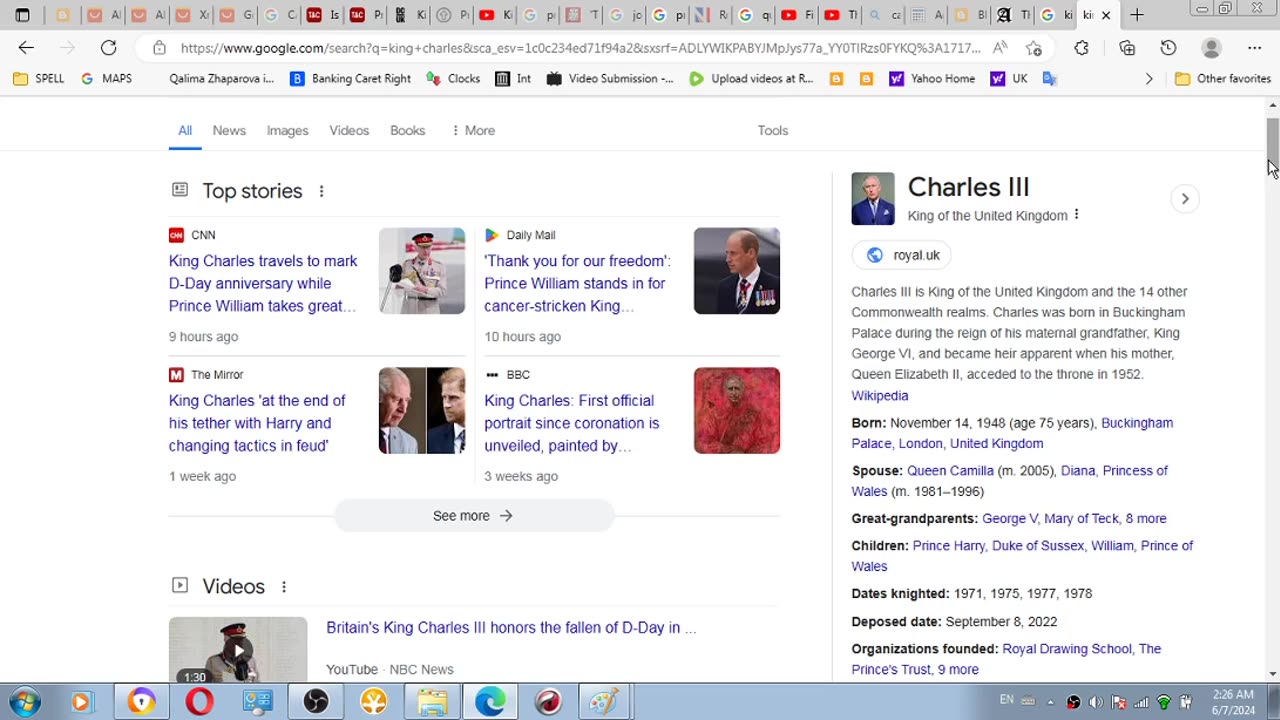The image size is (1280, 720).
Task: Open MAPS bookmark
Action: pyautogui.click(x=106, y=78)
